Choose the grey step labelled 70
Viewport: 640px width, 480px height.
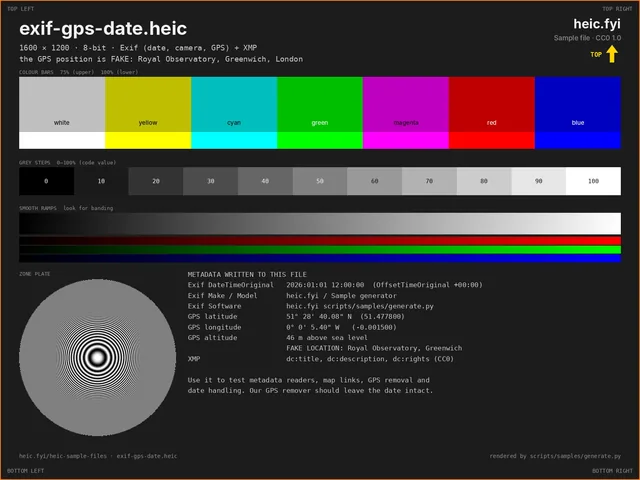pyautogui.click(x=429, y=181)
